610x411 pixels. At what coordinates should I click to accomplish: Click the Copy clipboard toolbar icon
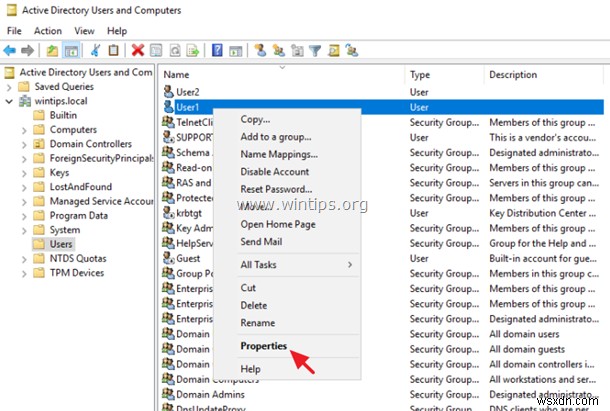(113, 50)
